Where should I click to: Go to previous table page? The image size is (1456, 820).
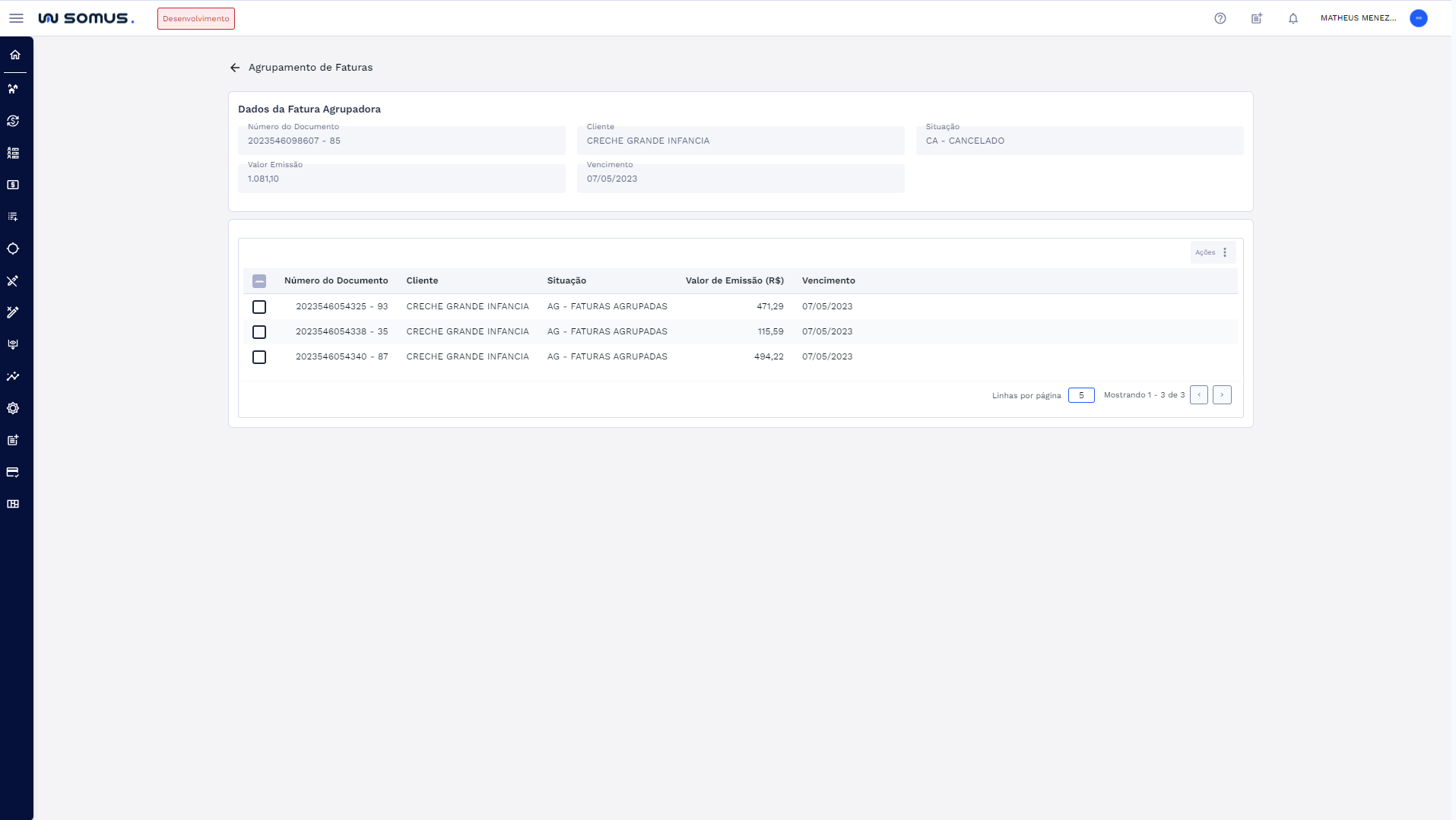(1199, 395)
